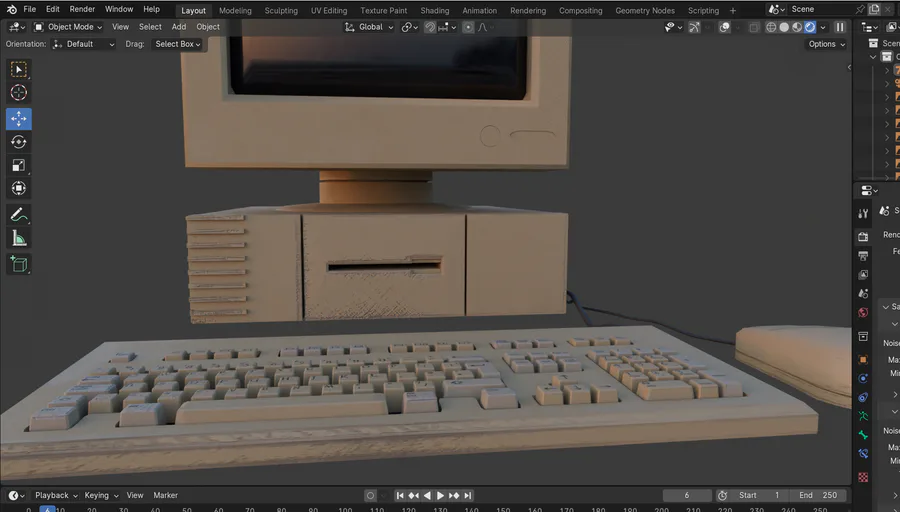900x512 pixels.
Task: Open the Object Mode dropdown
Action: pos(68,27)
